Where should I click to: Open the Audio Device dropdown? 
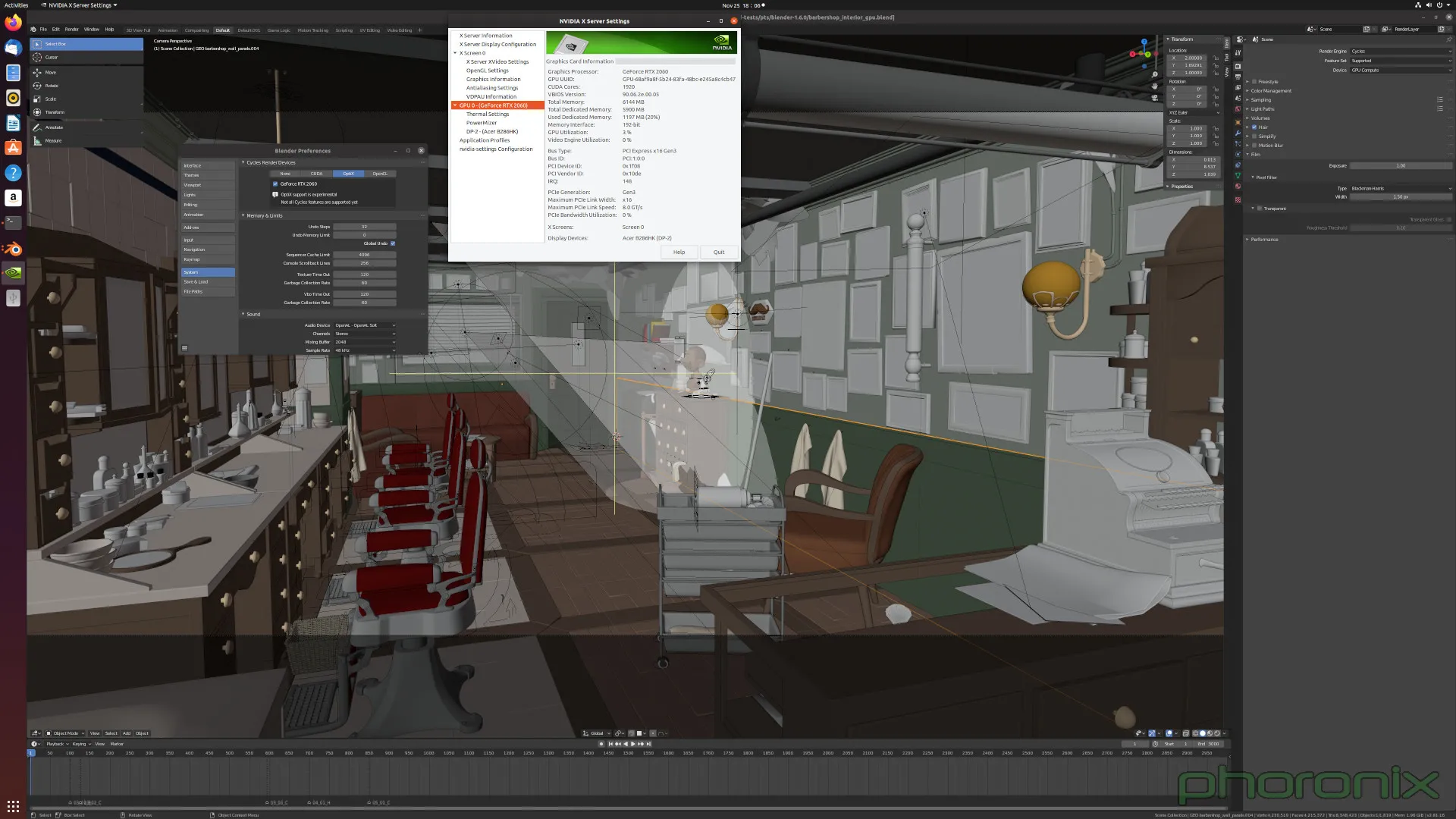(365, 325)
